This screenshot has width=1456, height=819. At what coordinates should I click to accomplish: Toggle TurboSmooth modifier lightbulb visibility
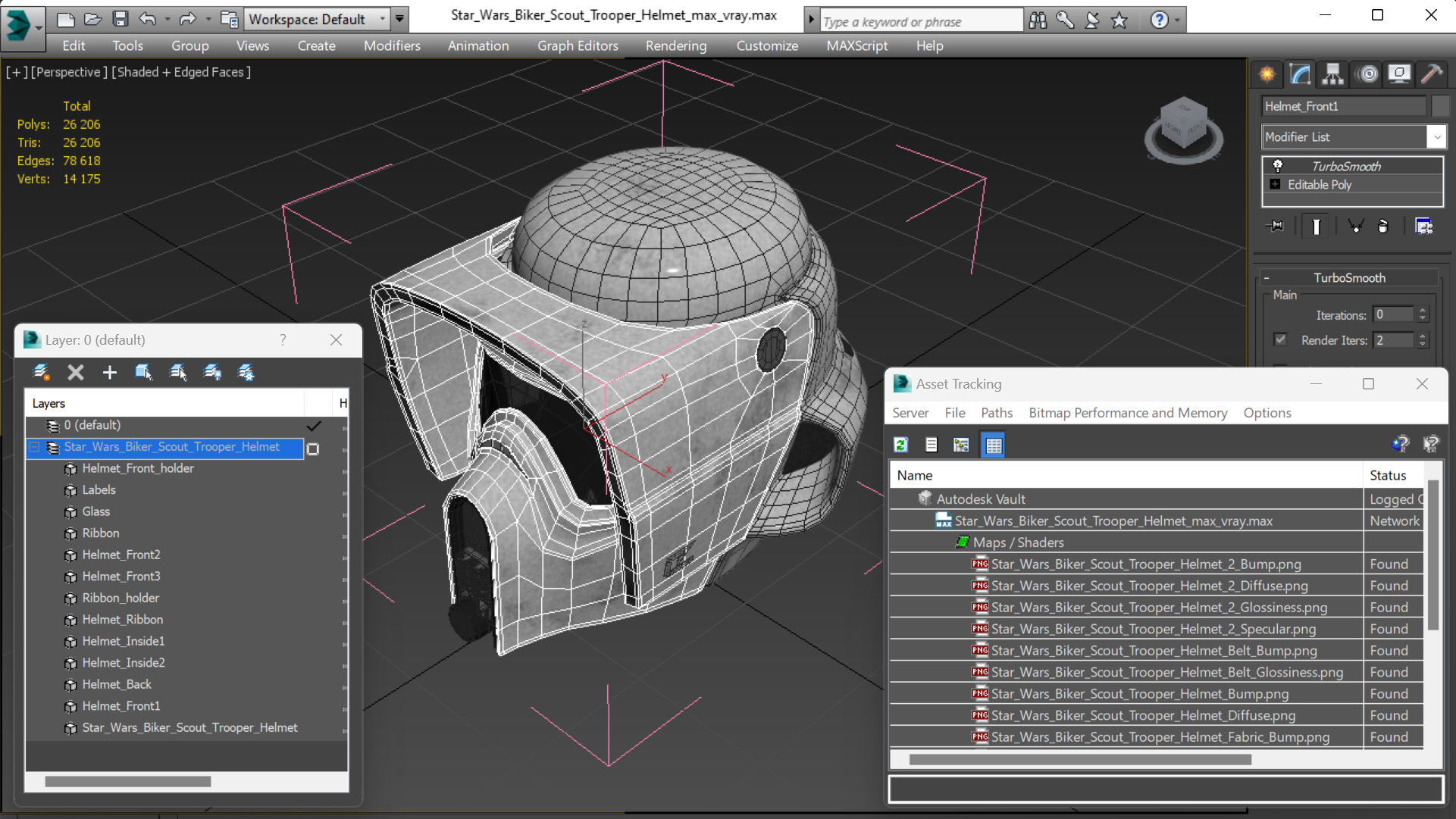[x=1278, y=166]
